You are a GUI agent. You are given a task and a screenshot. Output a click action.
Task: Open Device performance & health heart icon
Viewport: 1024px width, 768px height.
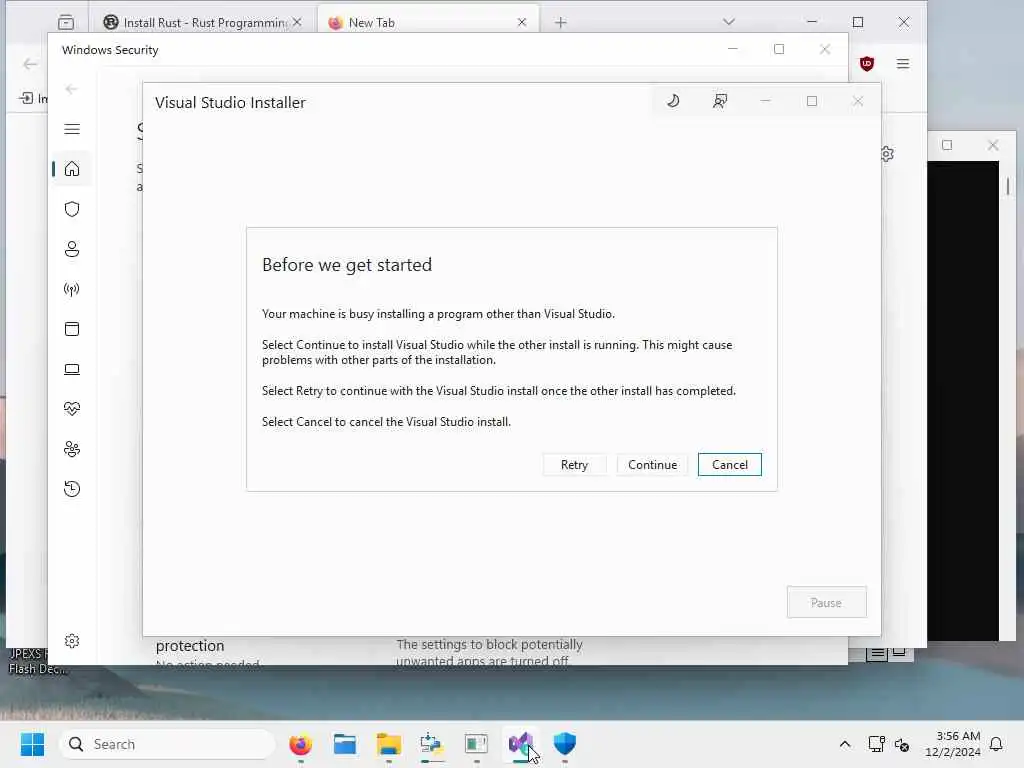72,409
